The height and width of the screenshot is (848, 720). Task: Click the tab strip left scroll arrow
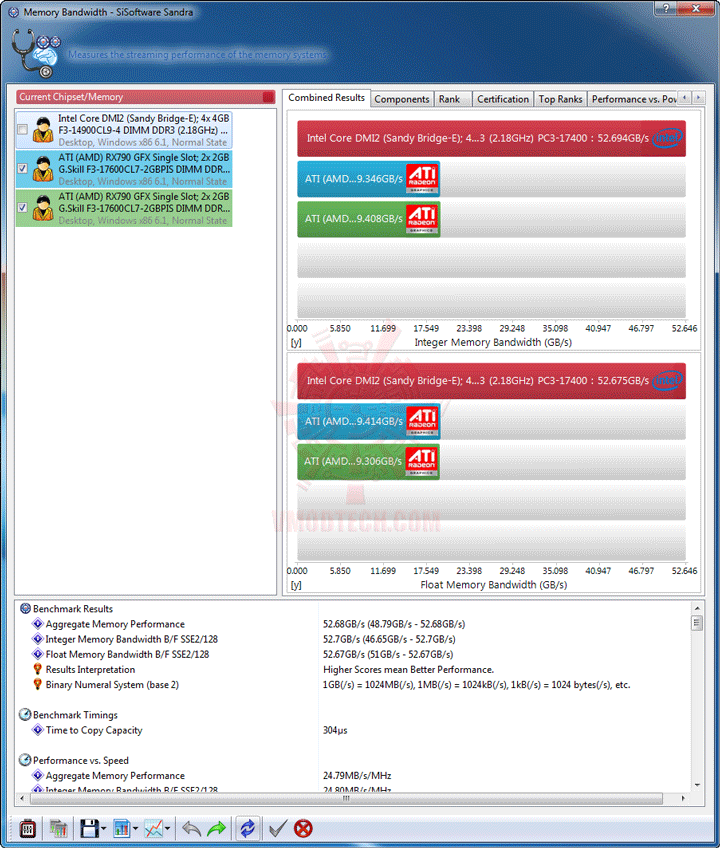pyautogui.click(x=685, y=98)
